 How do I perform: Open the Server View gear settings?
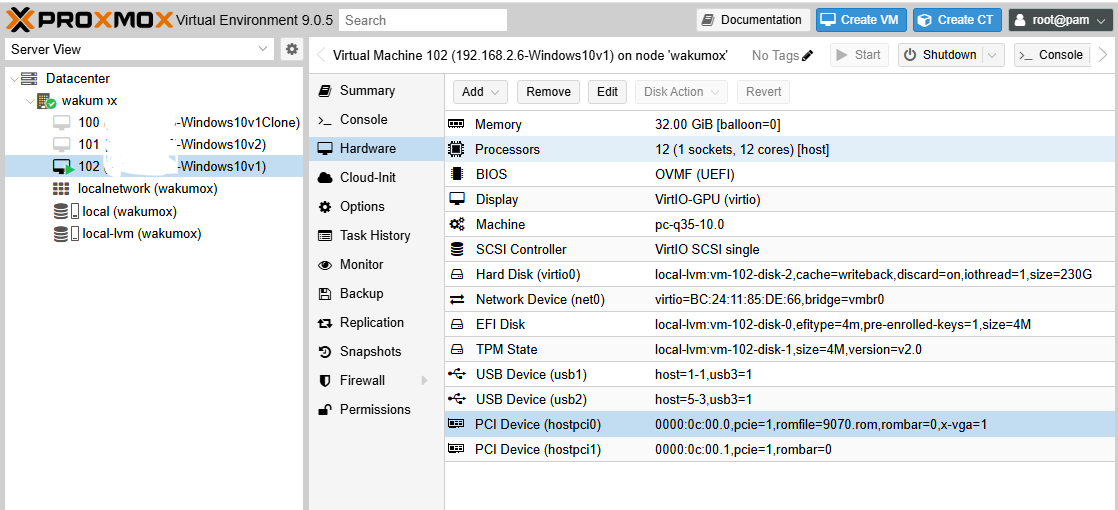click(x=292, y=49)
